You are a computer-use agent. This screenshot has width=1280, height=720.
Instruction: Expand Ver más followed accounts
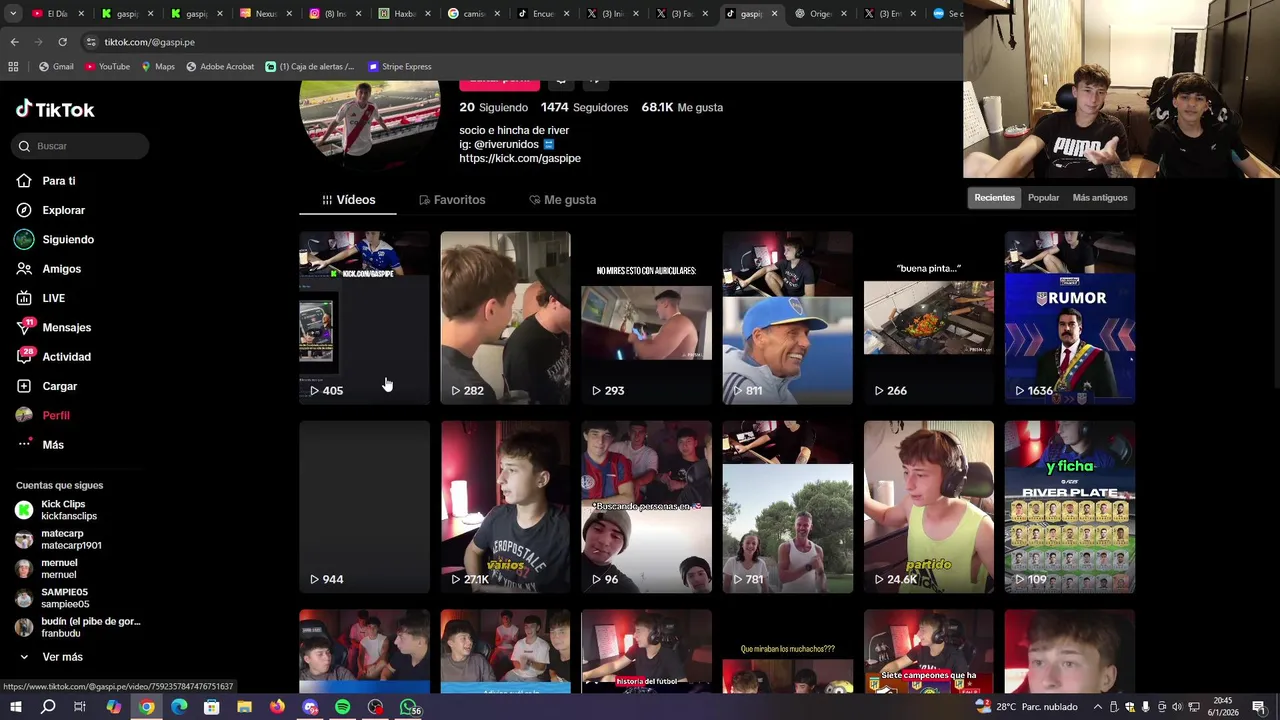(x=51, y=657)
